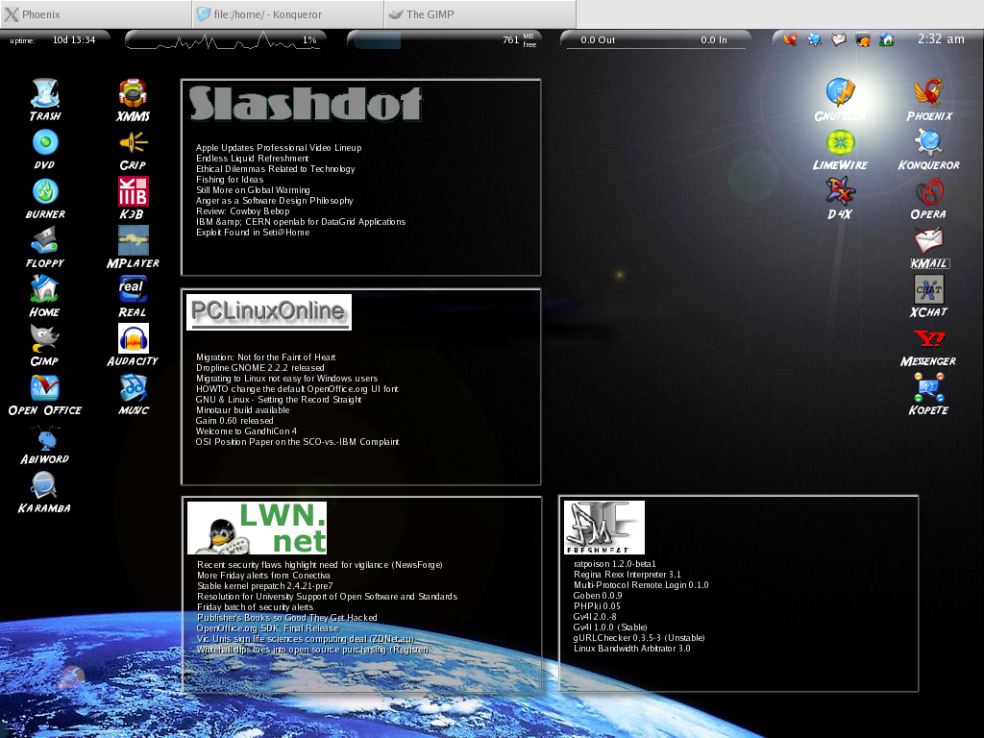Click the network 0.0 Out / 0.0 In monitor
This screenshot has width=984, height=738.
(655, 40)
